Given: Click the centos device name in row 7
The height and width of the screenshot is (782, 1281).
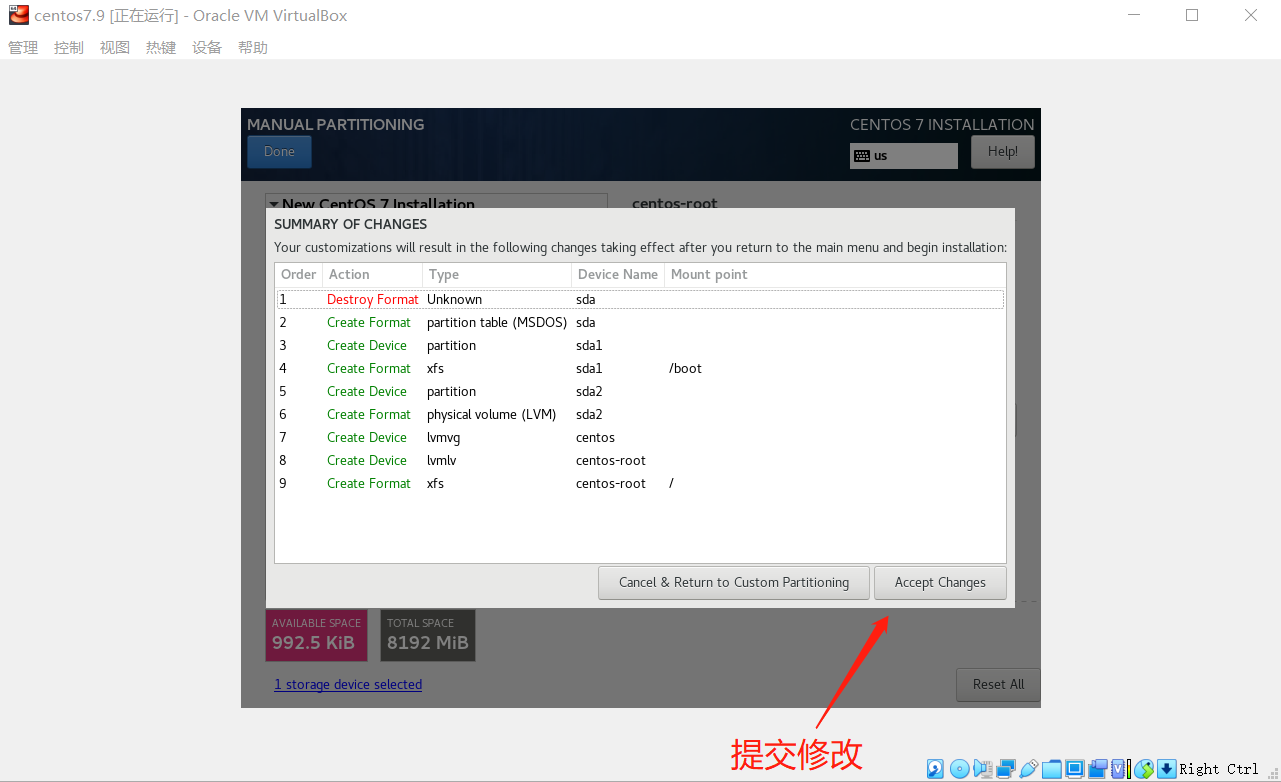Looking at the screenshot, I should point(595,437).
